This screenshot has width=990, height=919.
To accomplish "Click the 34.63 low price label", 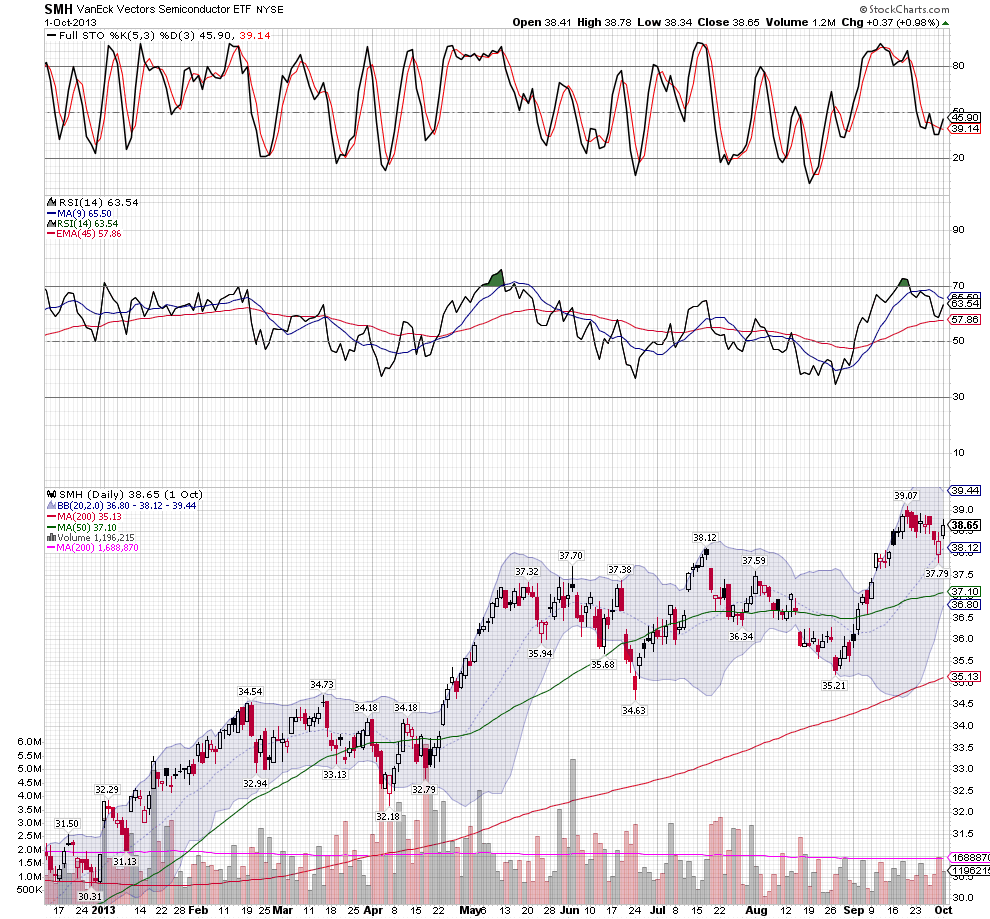I will 636,709.
